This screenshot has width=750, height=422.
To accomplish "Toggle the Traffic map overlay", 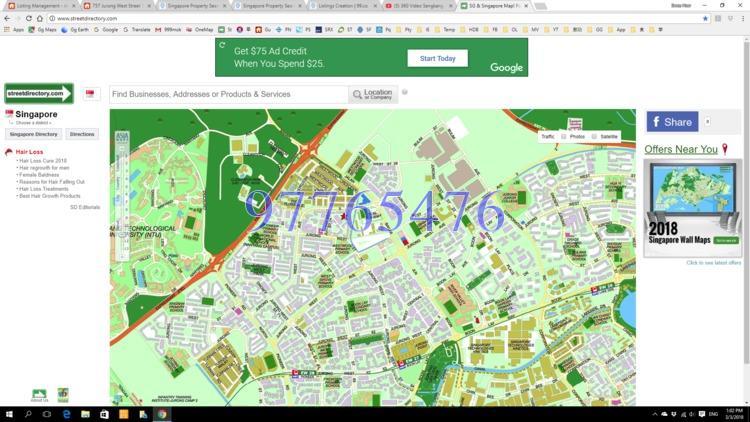I will click(x=548, y=137).
